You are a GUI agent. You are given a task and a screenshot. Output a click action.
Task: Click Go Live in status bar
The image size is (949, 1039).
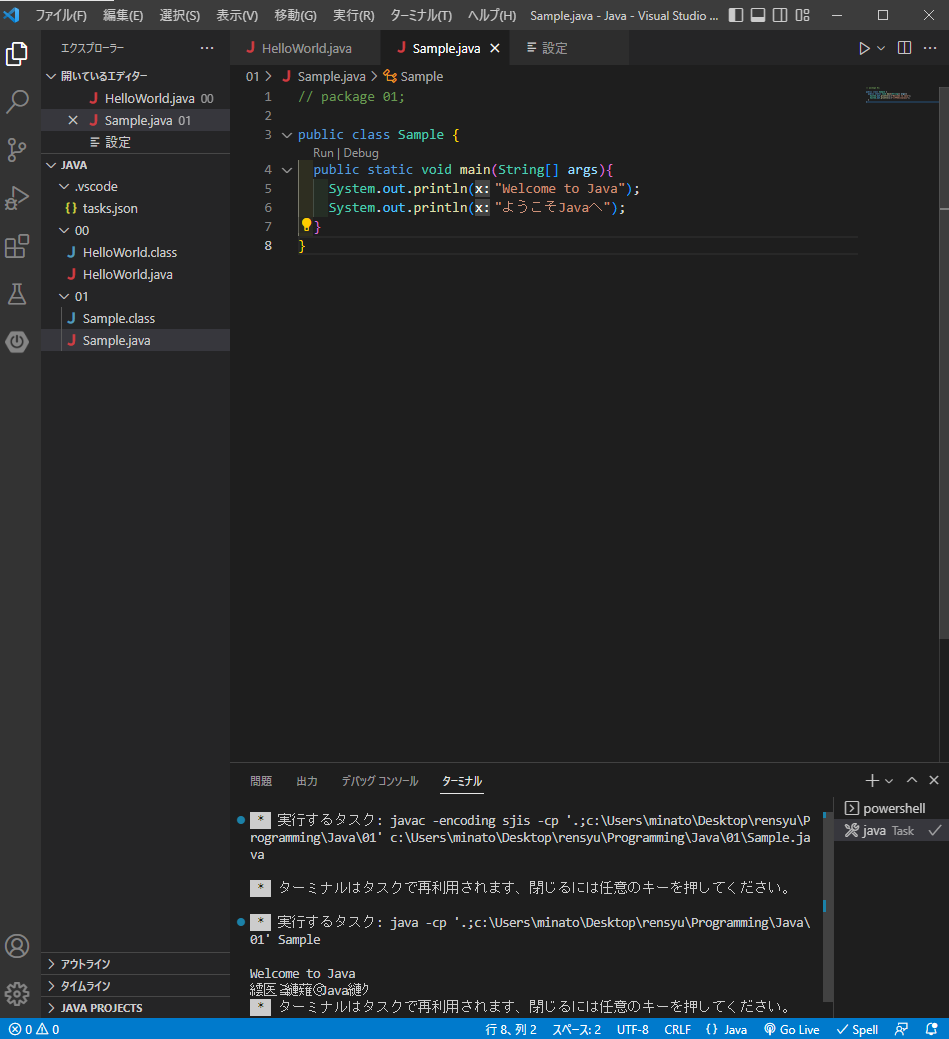click(791, 1029)
